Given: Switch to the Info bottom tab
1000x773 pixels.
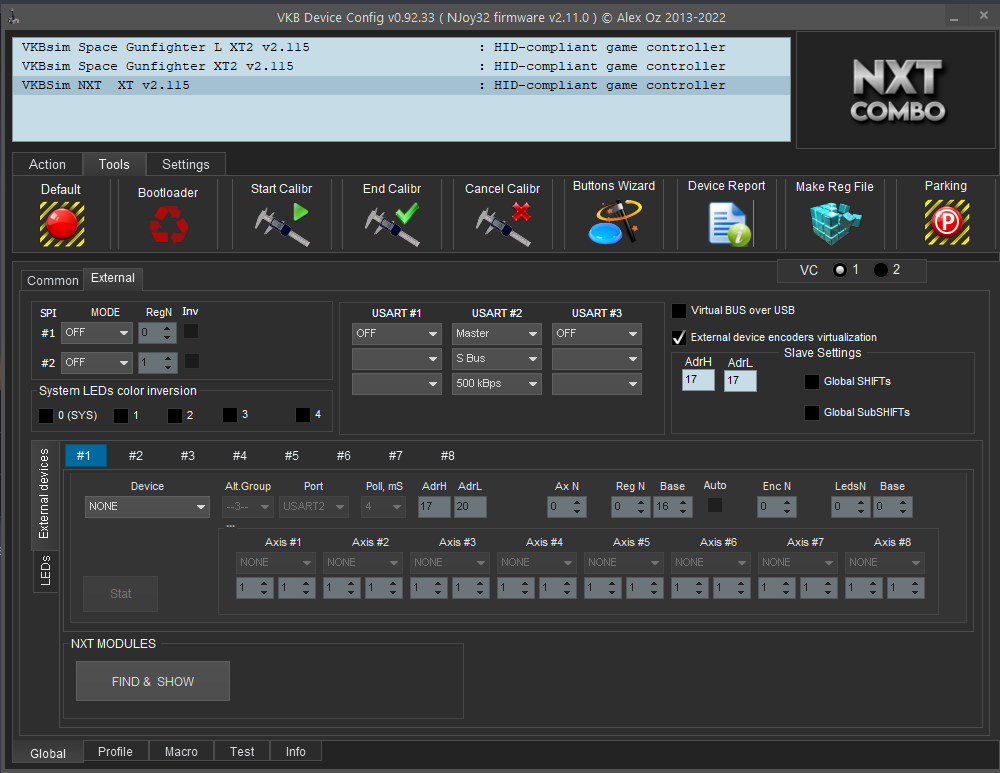Looking at the screenshot, I should [x=295, y=751].
